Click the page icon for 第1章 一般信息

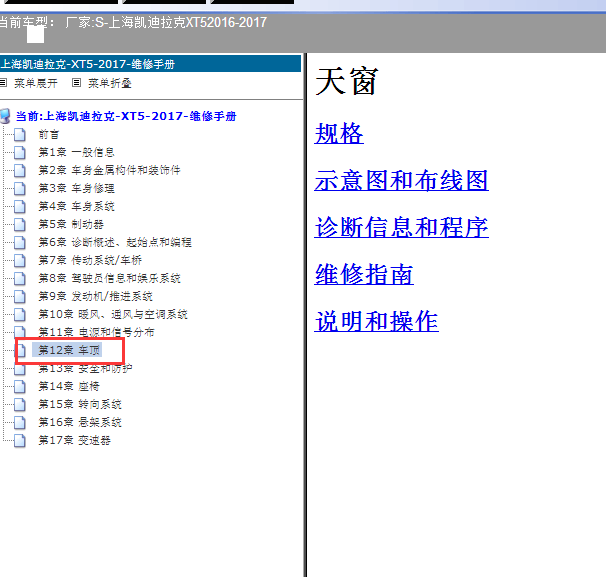click(x=20, y=153)
